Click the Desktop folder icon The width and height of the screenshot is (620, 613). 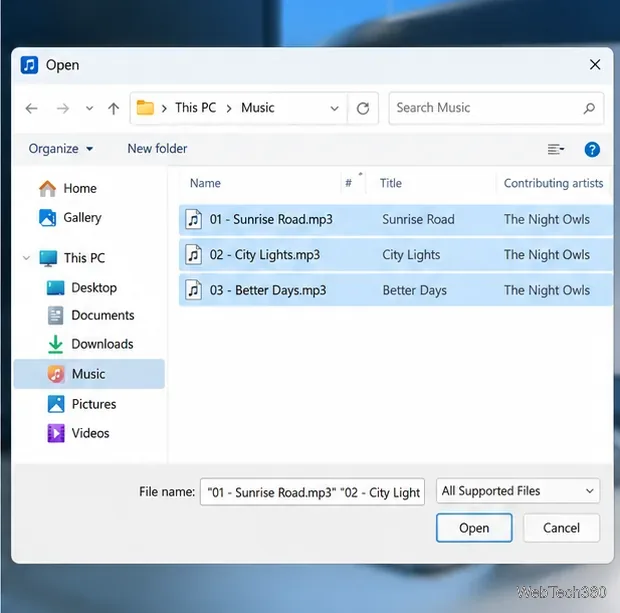click(x=55, y=288)
